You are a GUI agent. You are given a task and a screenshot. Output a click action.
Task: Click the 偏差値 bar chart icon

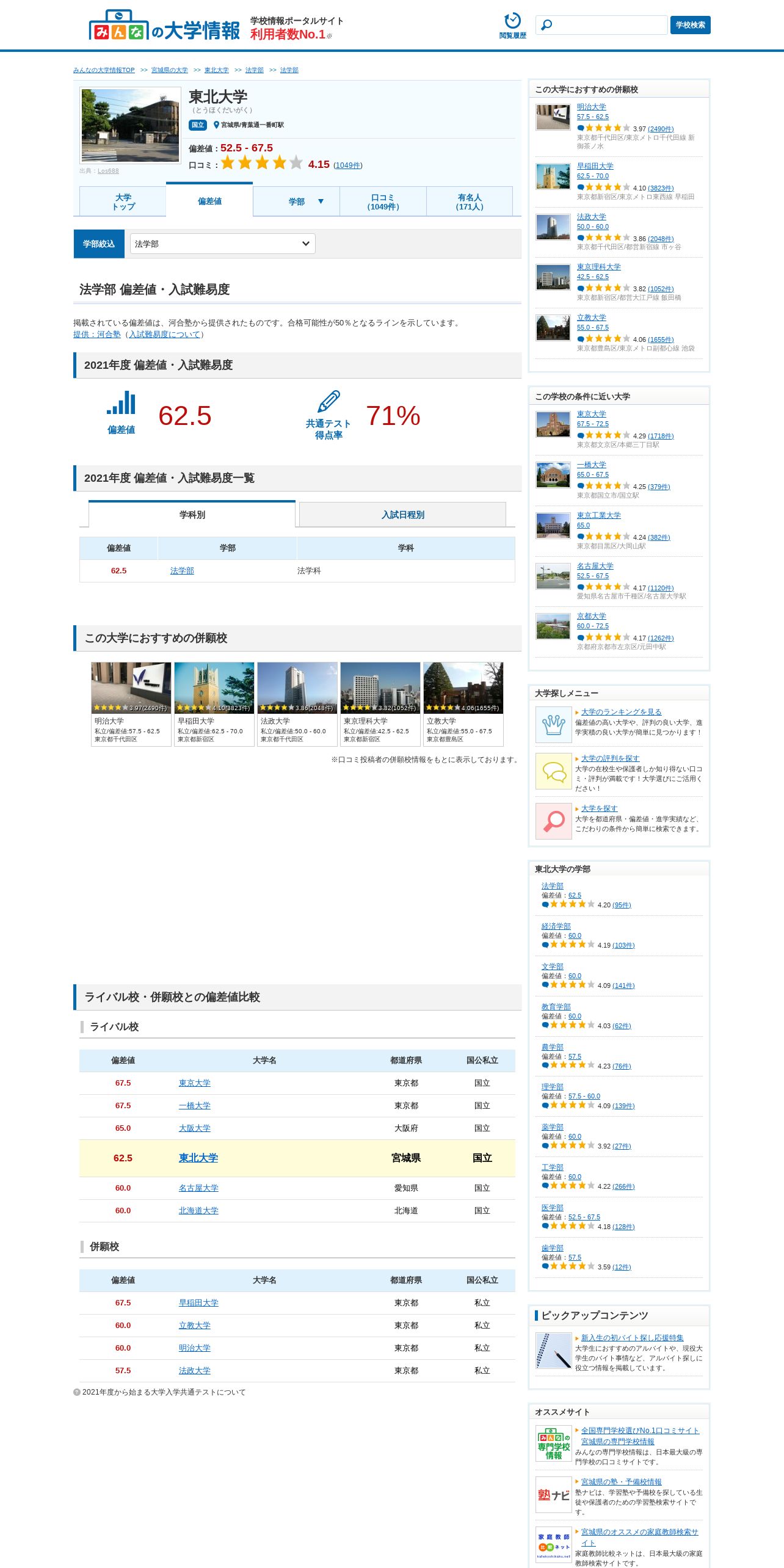pyautogui.click(x=121, y=403)
